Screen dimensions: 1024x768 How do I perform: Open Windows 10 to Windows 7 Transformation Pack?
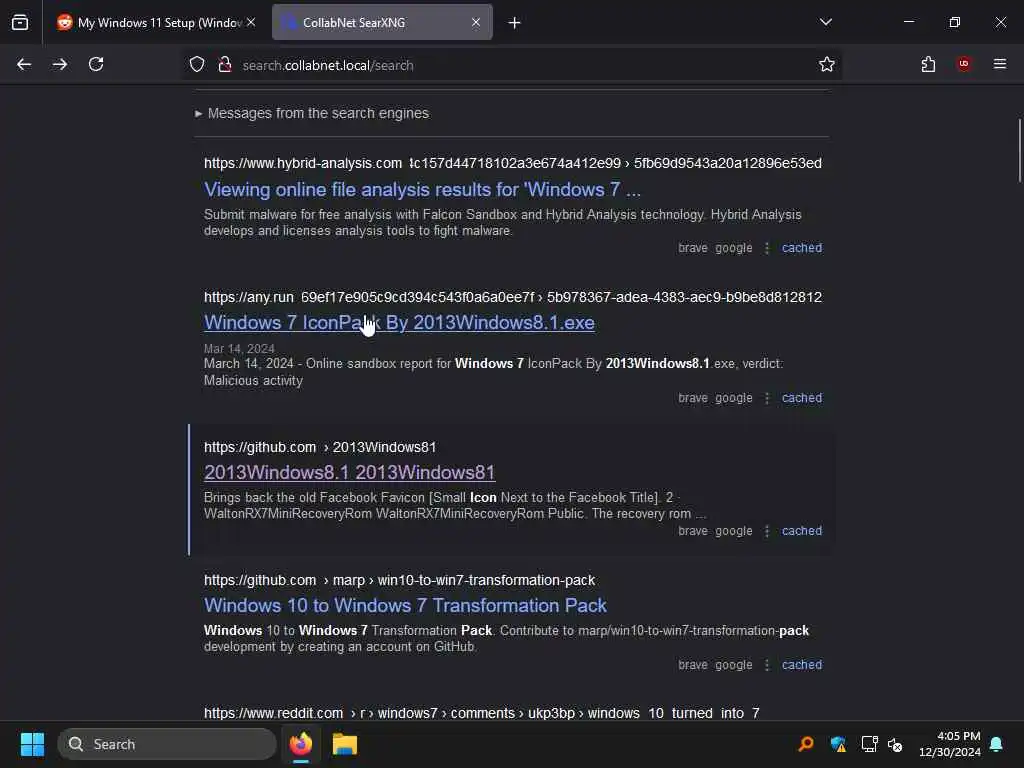[405, 605]
